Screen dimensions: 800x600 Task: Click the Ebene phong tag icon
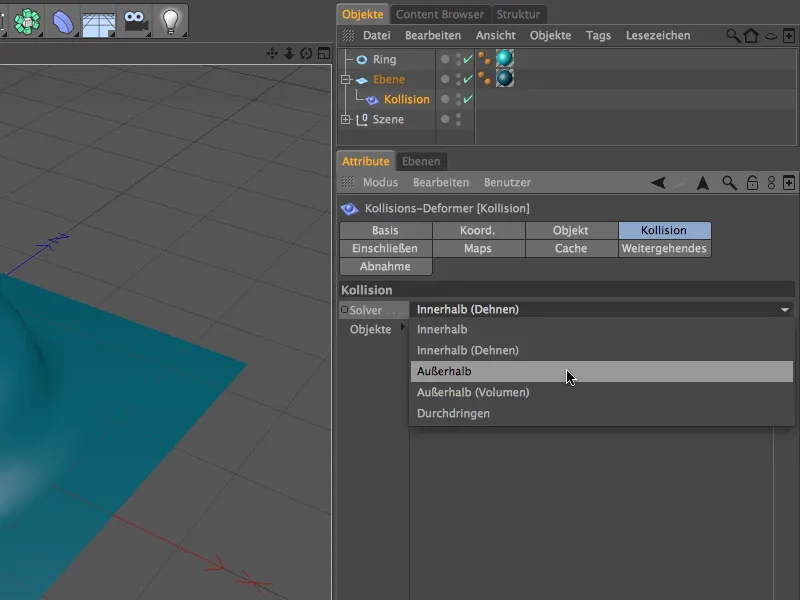(x=485, y=78)
